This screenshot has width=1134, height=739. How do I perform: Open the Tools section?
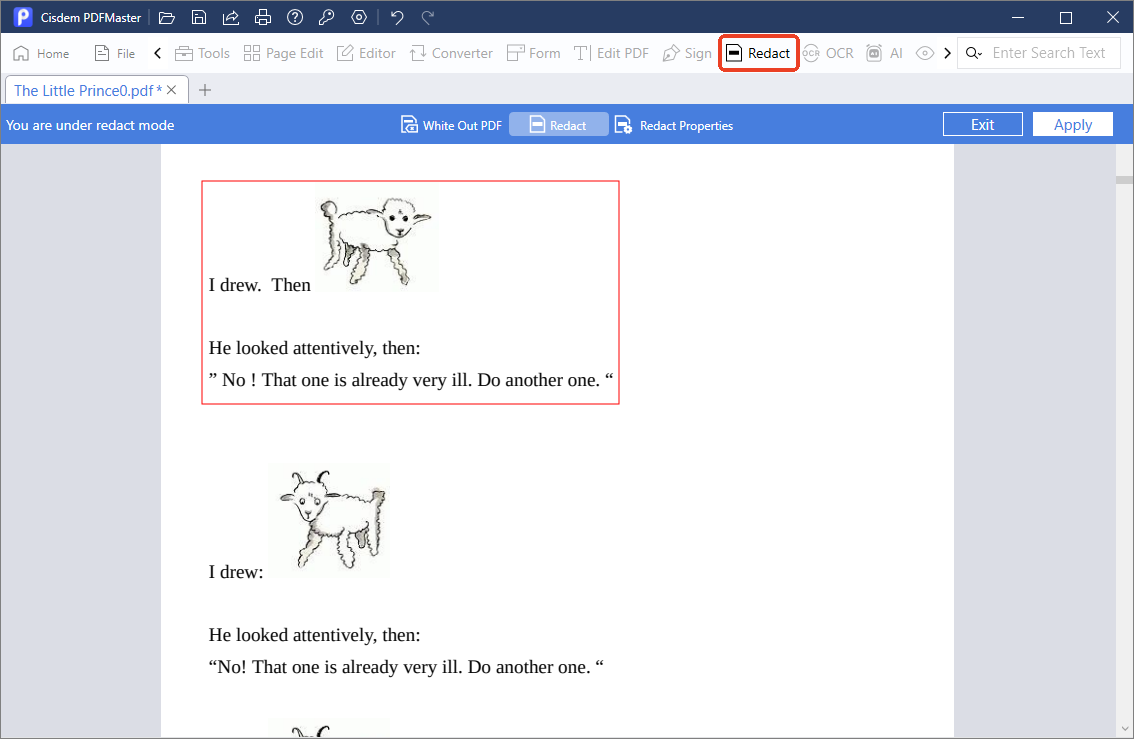coord(202,54)
